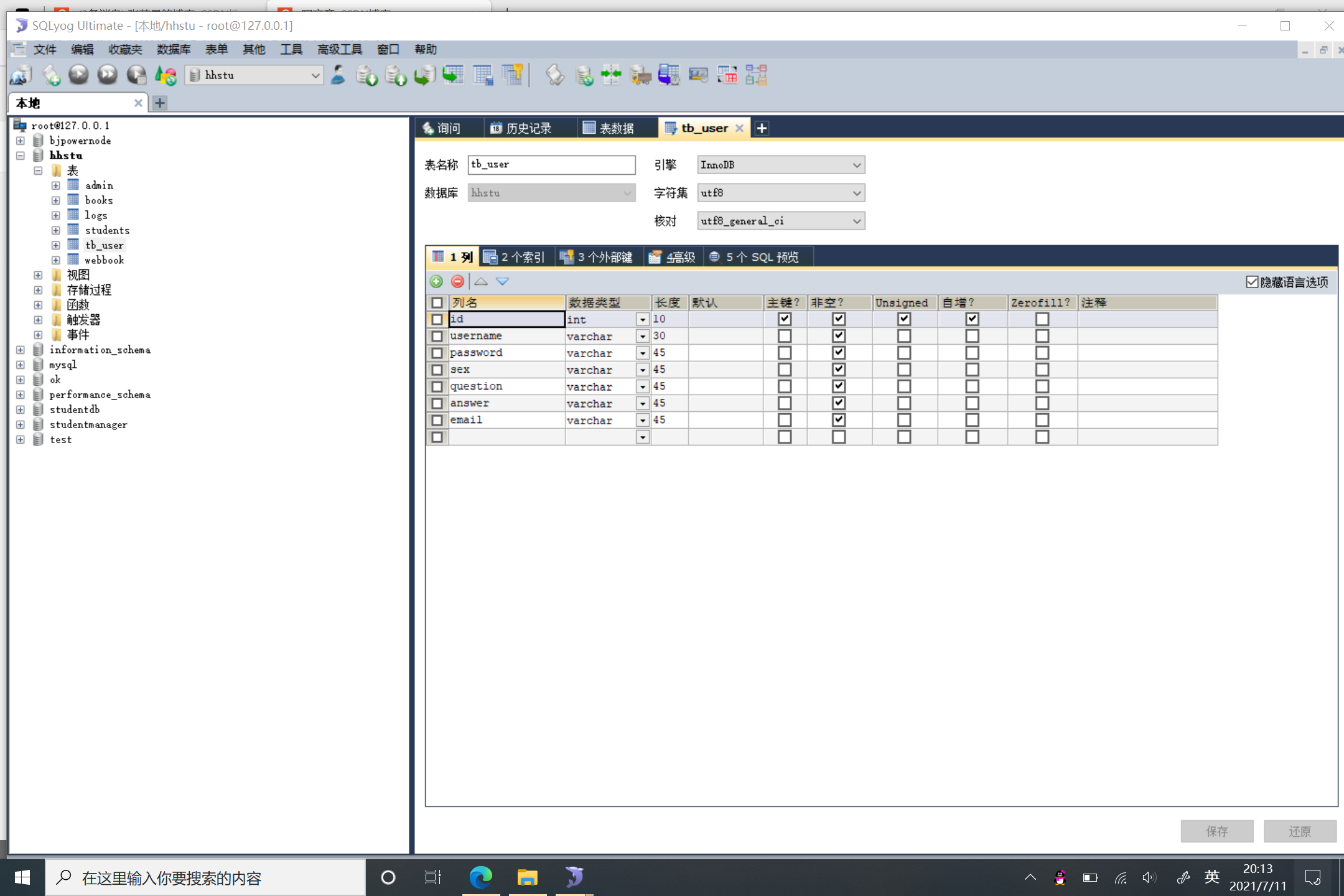Click the schema designer diagram icon

coord(756,75)
